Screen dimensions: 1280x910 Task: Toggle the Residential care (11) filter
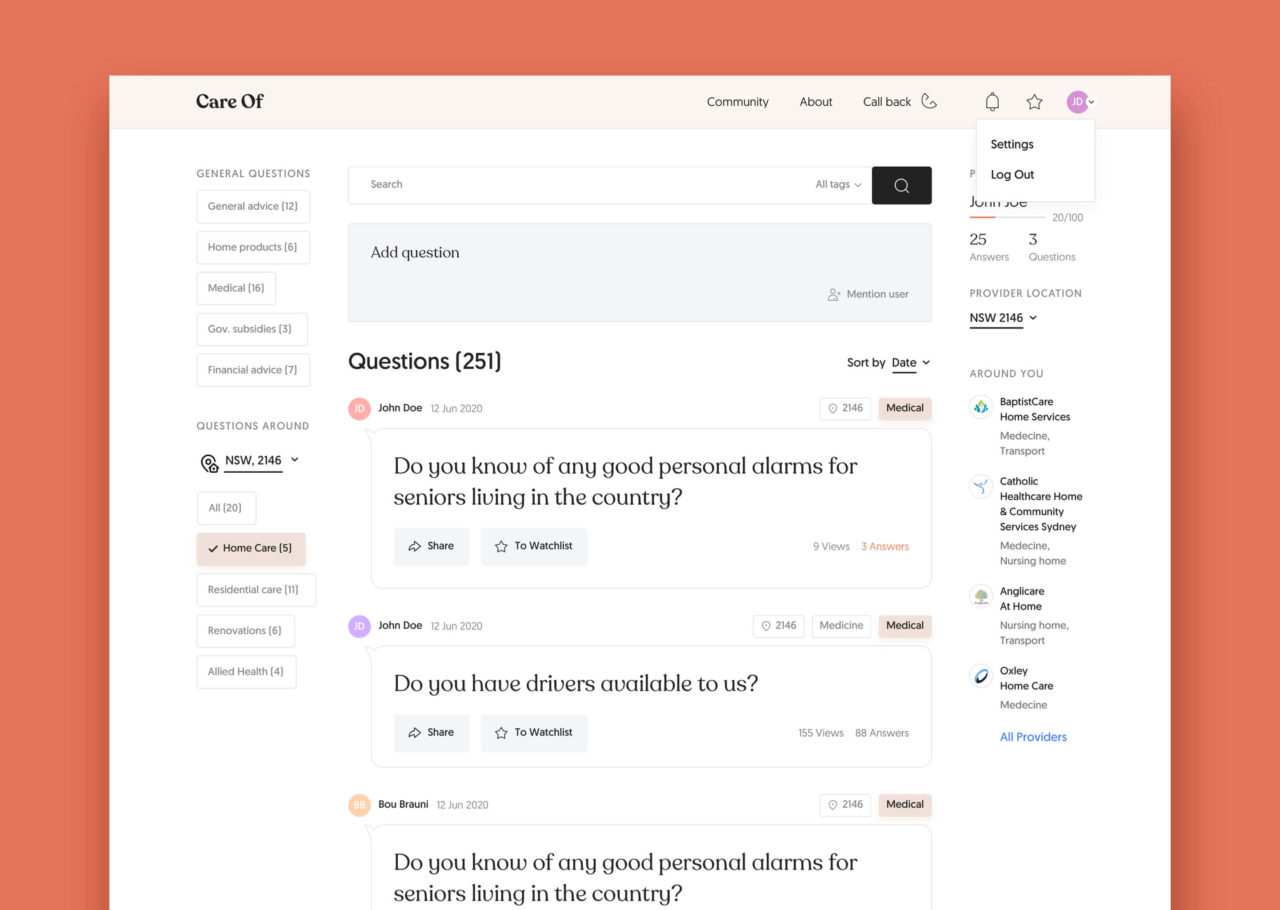[x=255, y=590]
